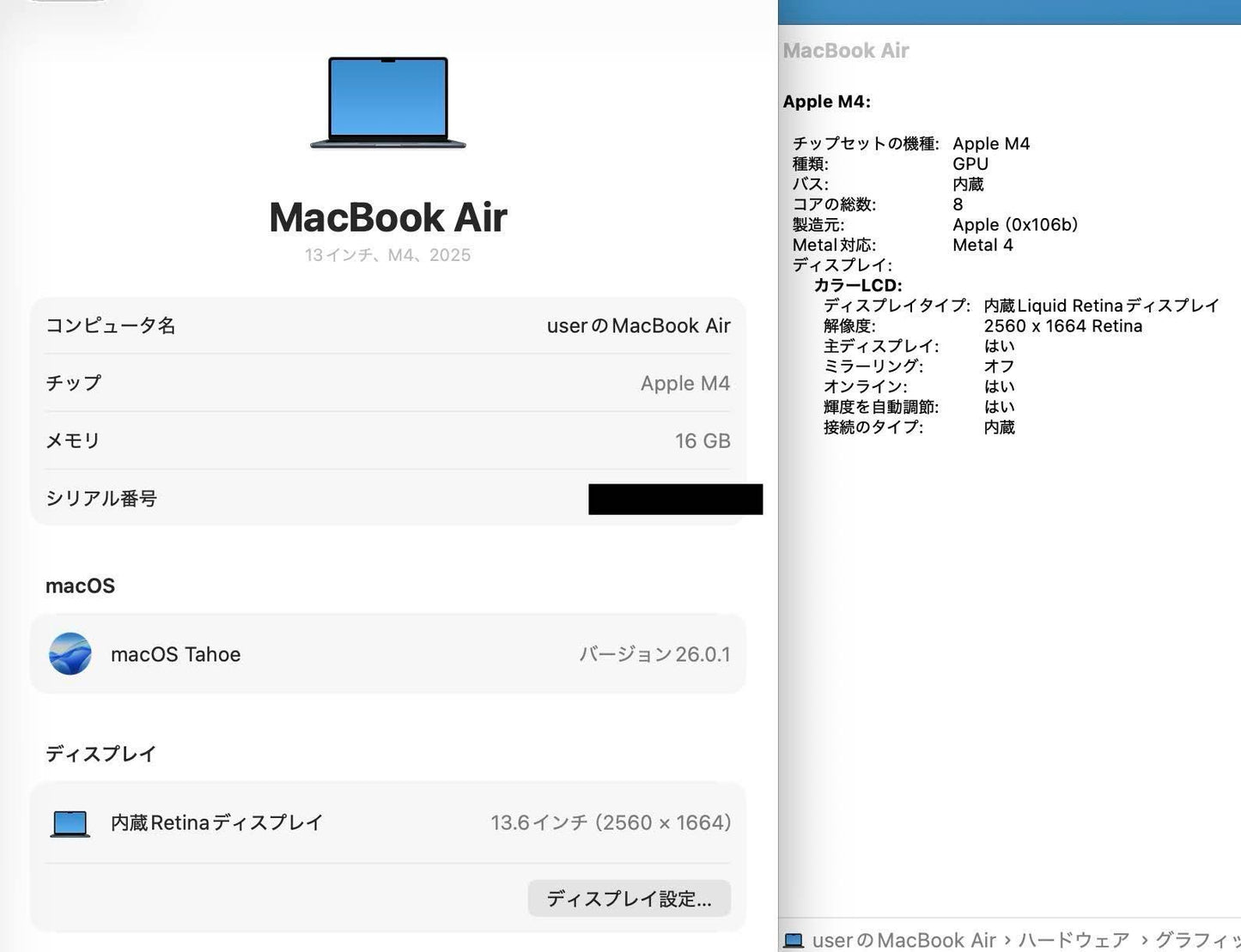Click the 種類 value GPU

(970, 164)
